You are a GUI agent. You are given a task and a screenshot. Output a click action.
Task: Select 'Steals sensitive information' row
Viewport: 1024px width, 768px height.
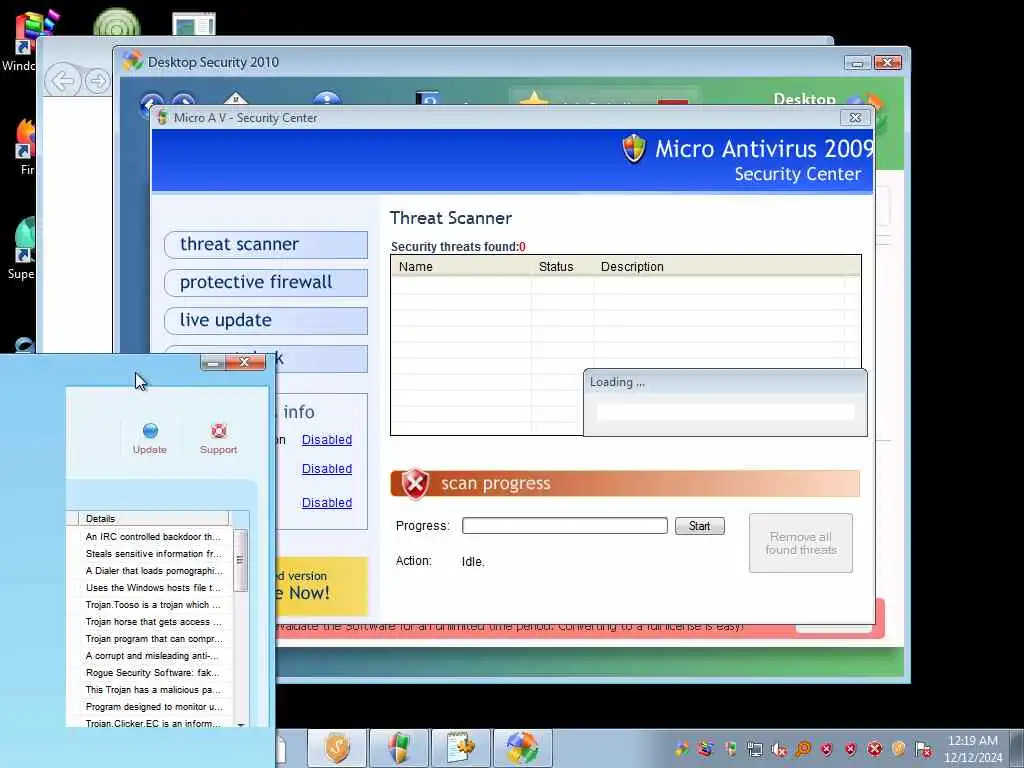tap(153, 553)
